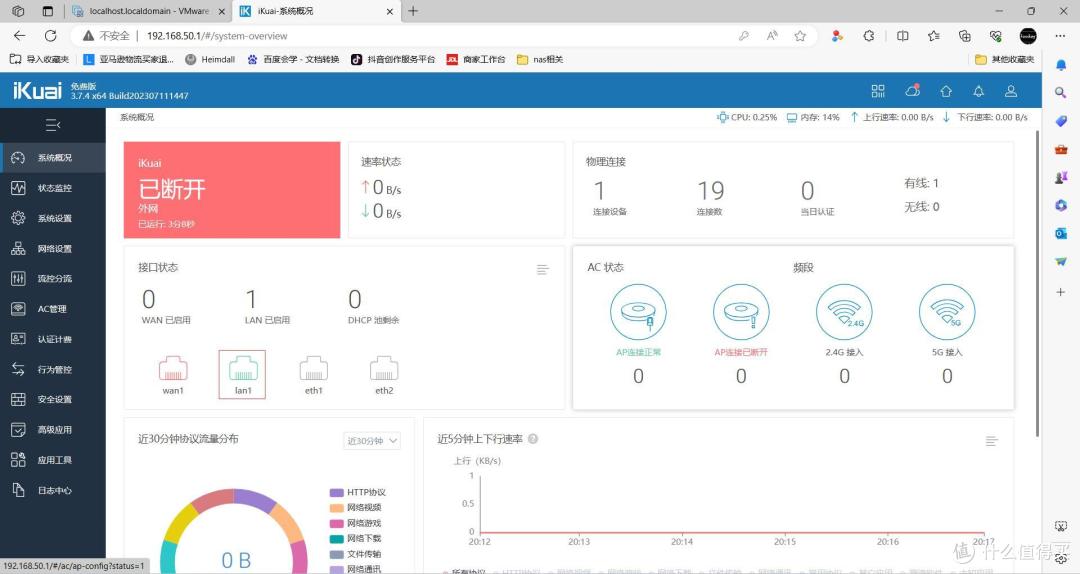The width and height of the screenshot is (1080, 574).
Task: Toggle 网络游戏 legend color swatch
Action: [336, 524]
